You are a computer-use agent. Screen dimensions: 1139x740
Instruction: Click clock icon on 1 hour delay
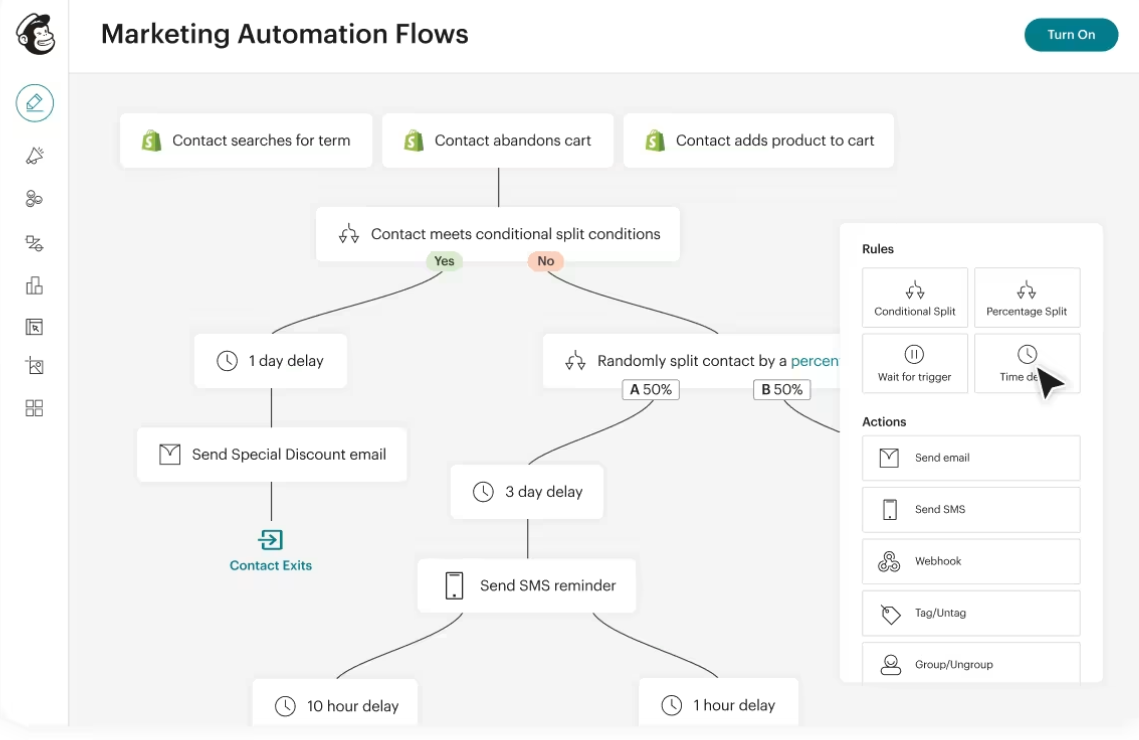pyautogui.click(x=672, y=705)
